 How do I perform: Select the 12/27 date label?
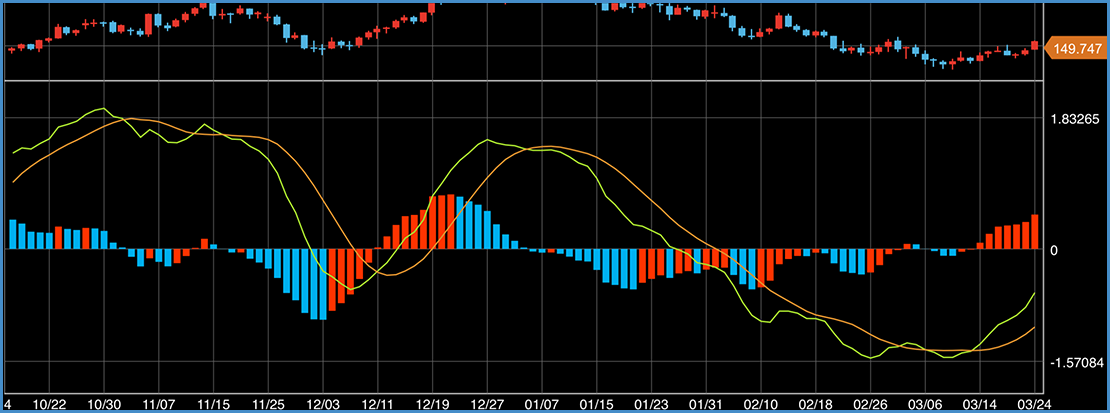pos(487,404)
